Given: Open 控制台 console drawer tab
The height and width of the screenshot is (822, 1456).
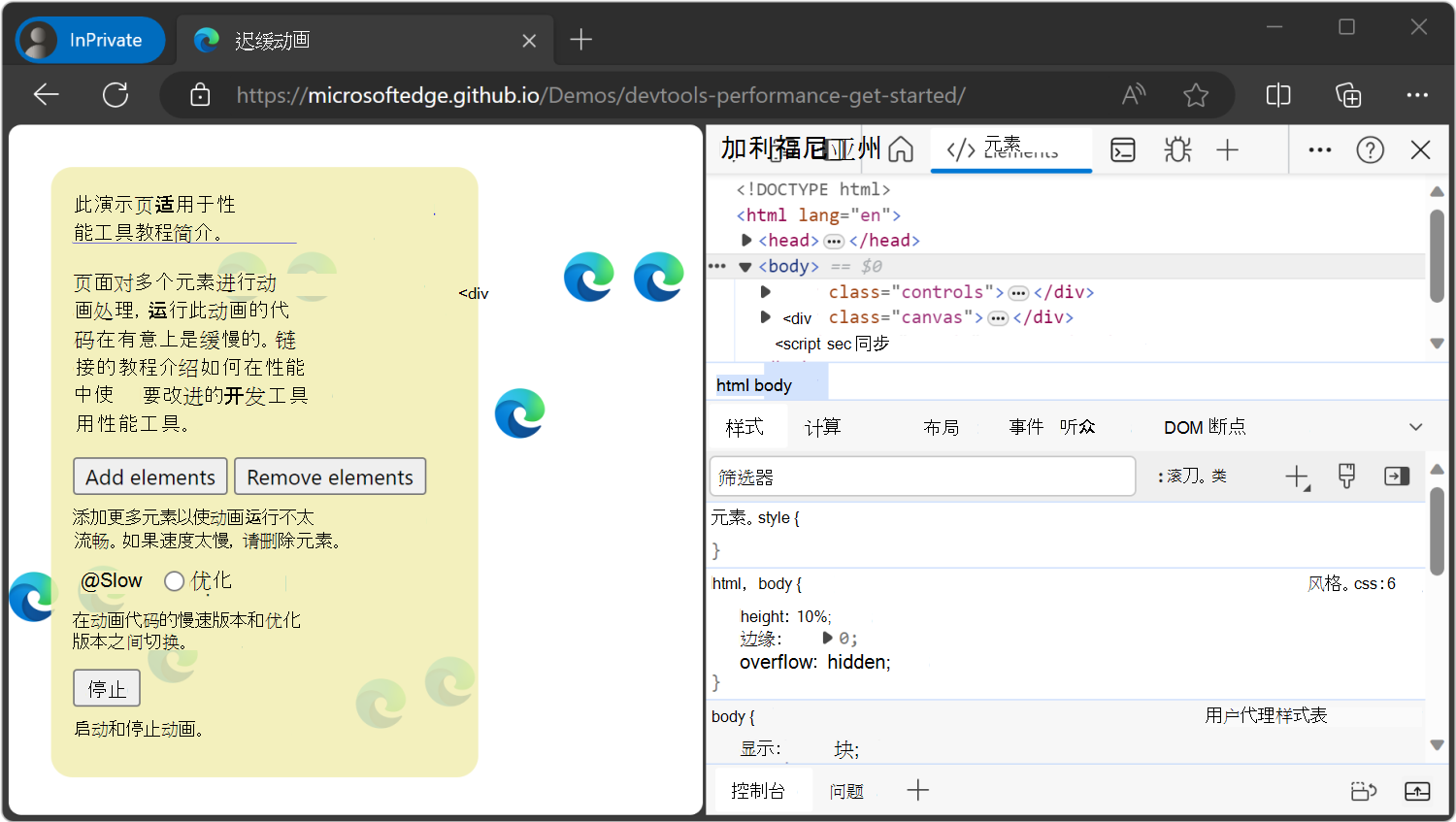Looking at the screenshot, I should 758,791.
